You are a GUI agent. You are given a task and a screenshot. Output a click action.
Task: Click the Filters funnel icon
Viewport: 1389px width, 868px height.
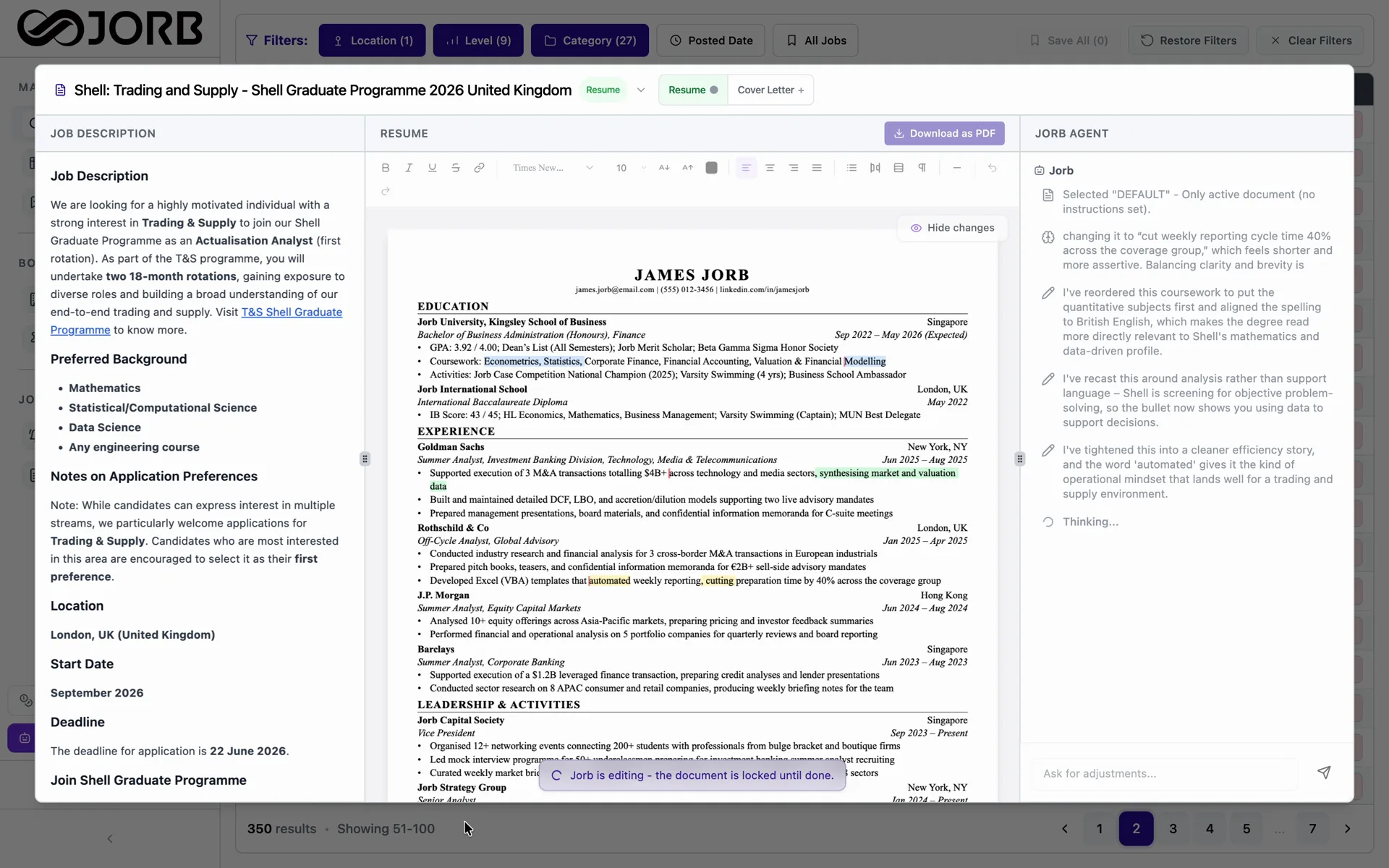tap(252, 41)
